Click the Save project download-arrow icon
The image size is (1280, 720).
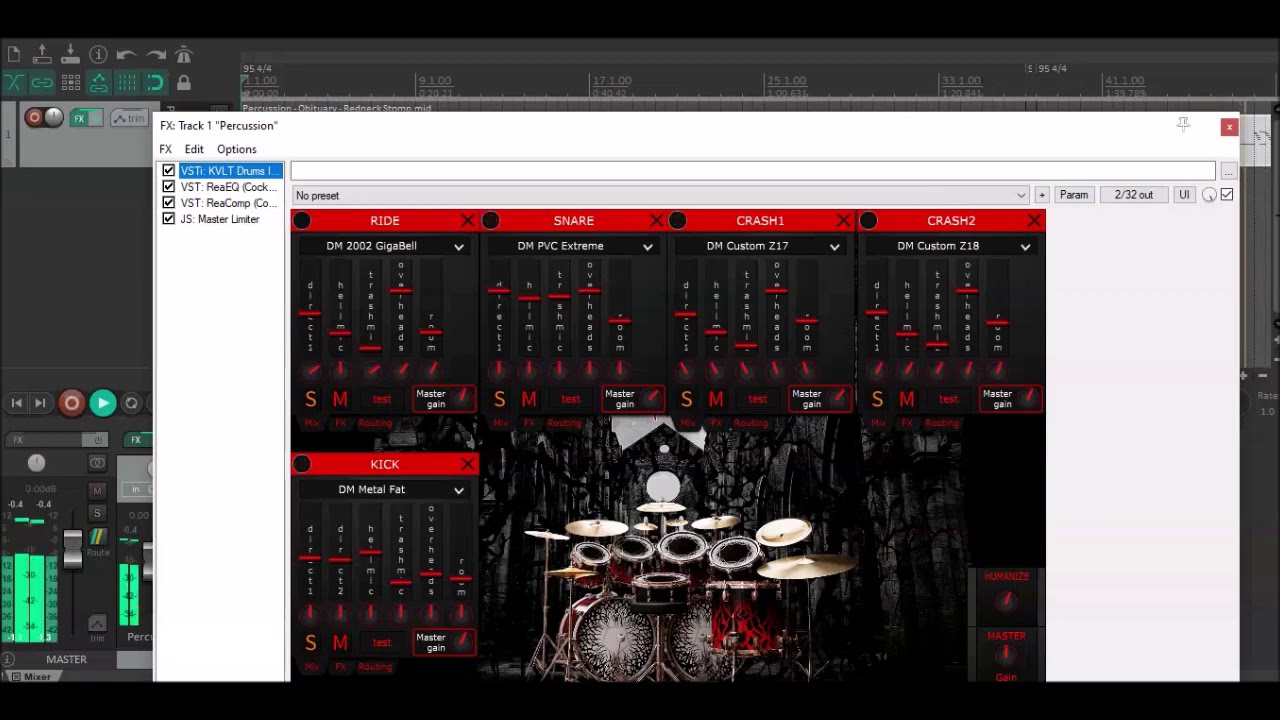70,54
